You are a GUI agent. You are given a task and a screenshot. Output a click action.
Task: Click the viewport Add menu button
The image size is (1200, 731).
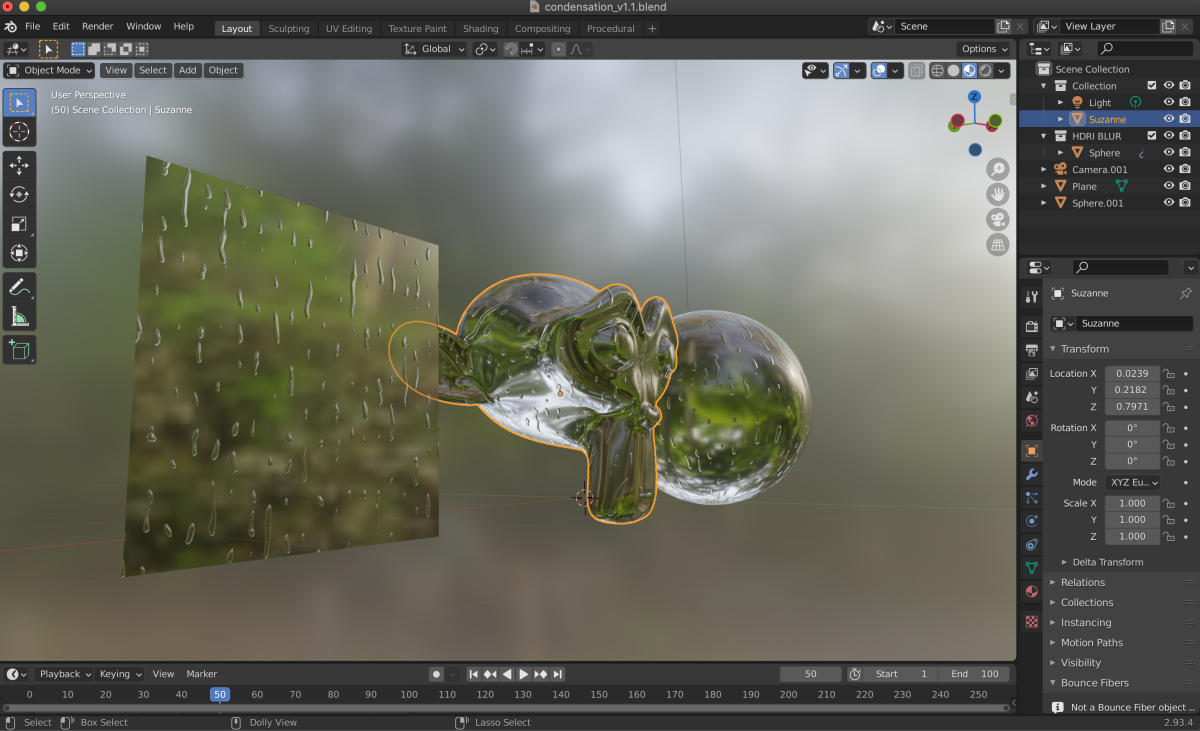[188, 70]
